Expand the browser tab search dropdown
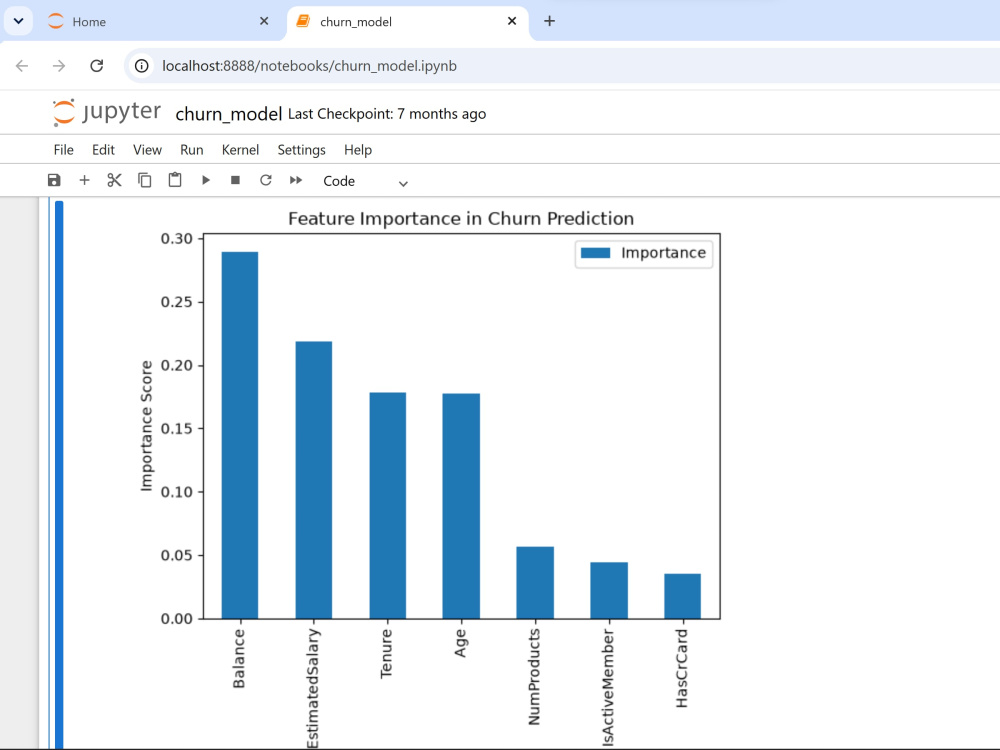 coord(18,21)
